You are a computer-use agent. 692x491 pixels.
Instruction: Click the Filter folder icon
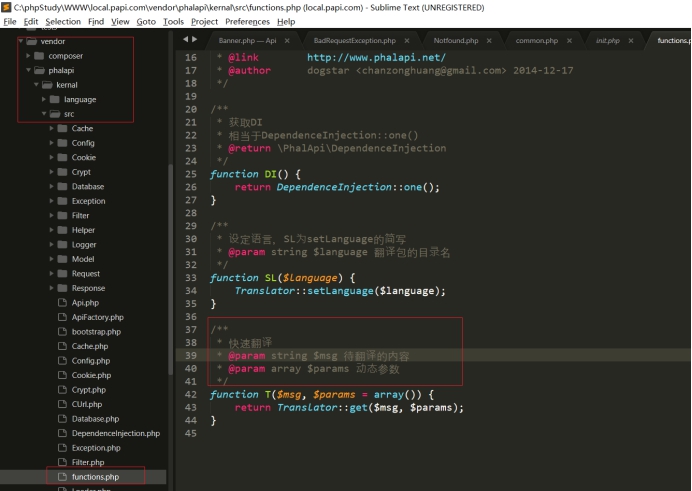[63, 215]
